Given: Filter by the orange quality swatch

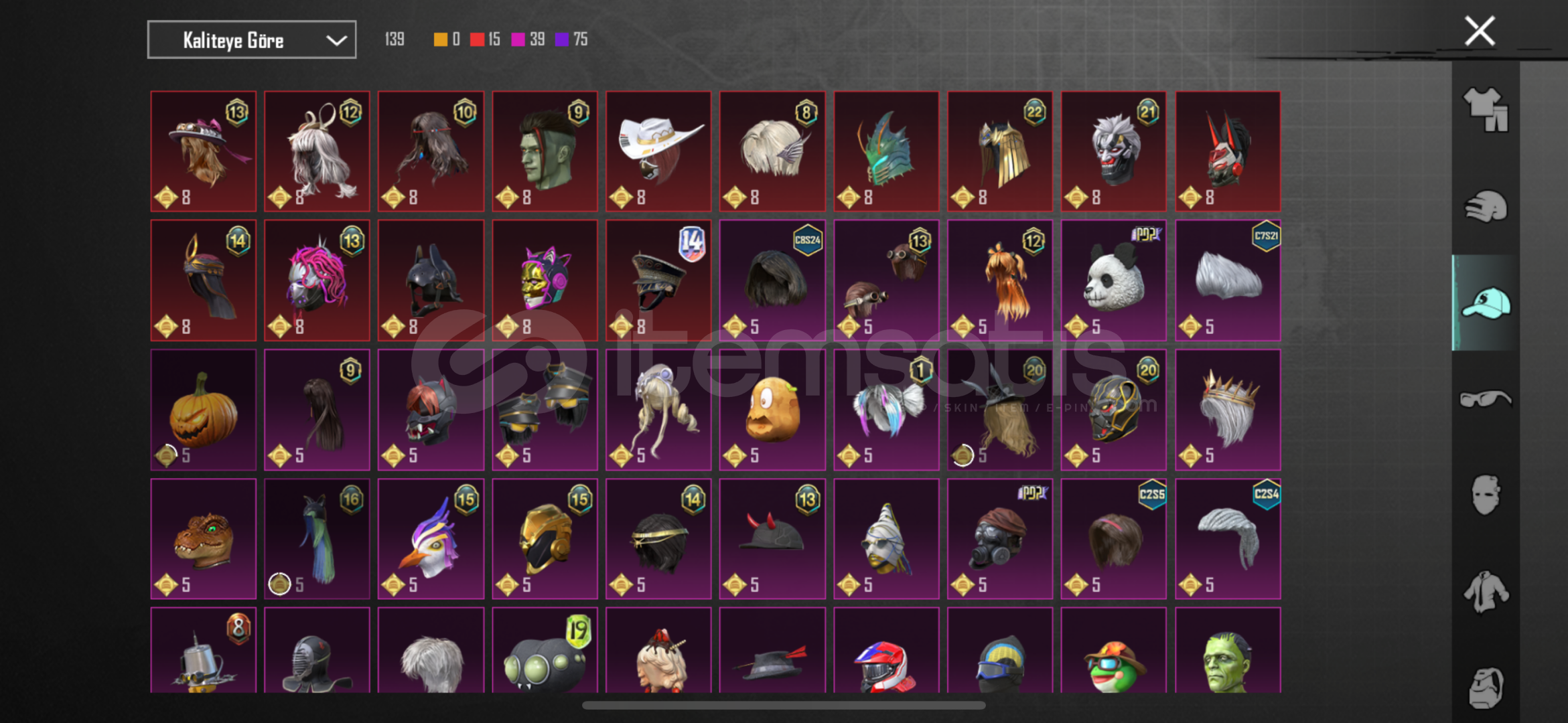Looking at the screenshot, I should (x=440, y=39).
